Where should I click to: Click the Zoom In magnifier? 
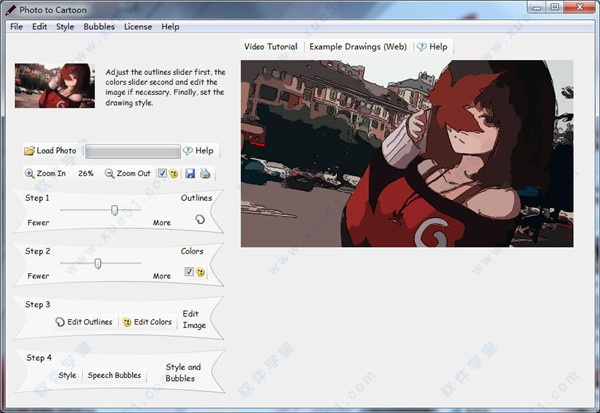pyautogui.click(x=45, y=173)
